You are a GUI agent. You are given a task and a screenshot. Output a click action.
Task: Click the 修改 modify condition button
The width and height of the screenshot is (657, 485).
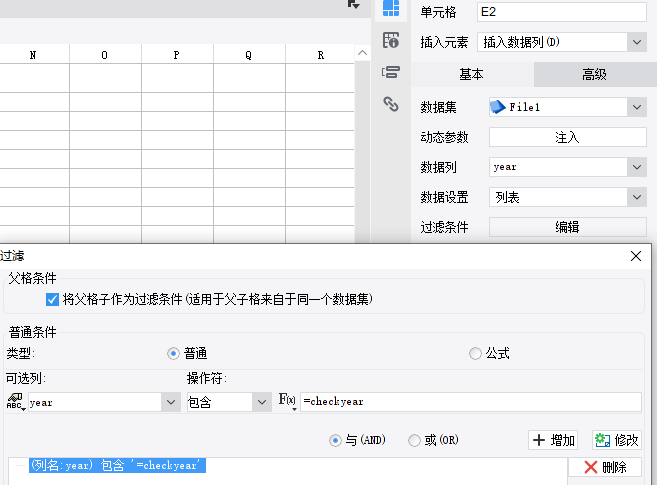coord(617,440)
